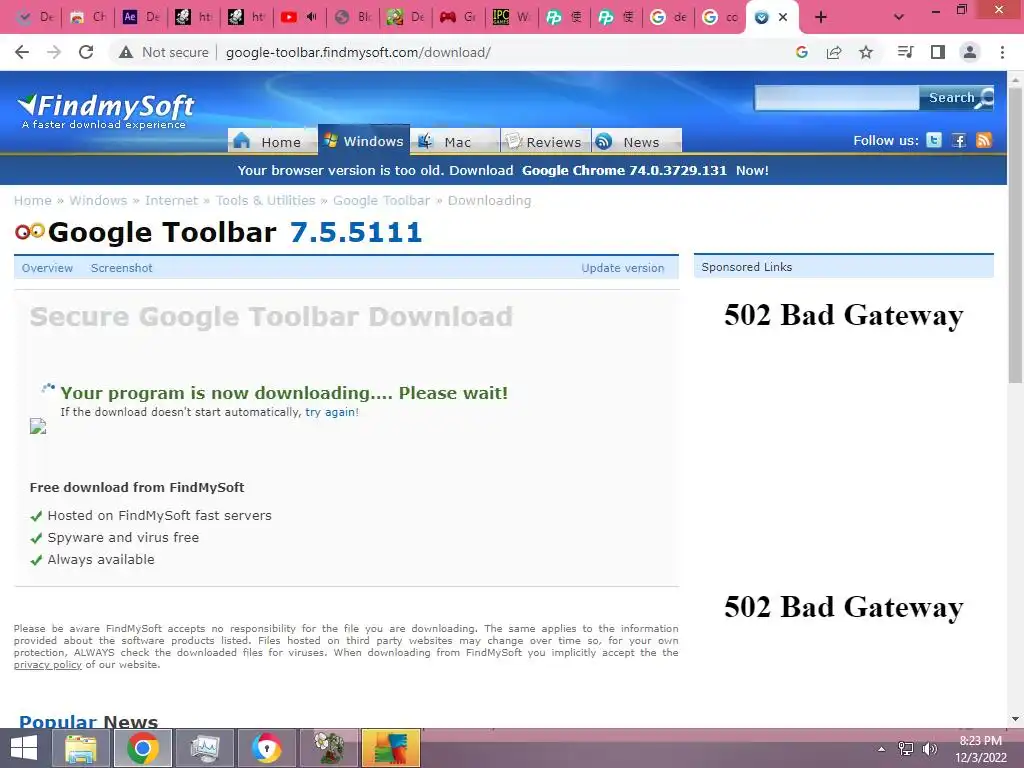
Task: Open the media controls icon in Chrome toolbar
Action: coord(905,52)
